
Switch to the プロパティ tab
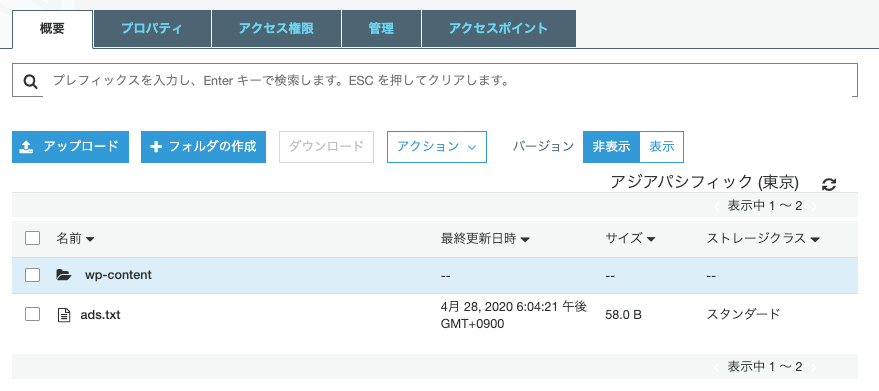click(x=152, y=29)
